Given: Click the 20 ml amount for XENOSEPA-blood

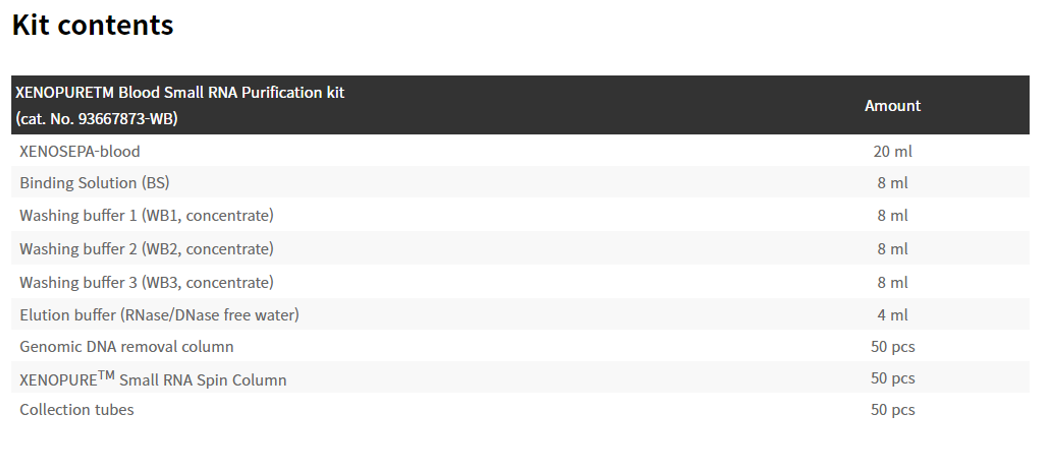Looking at the screenshot, I should pyautogui.click(x=892, y=151).
